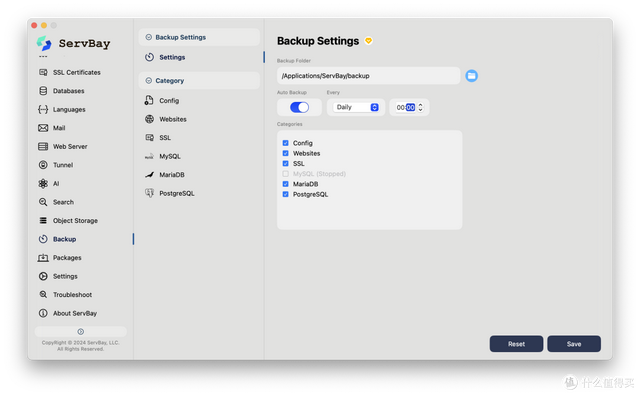Click the yellow badge beside Backup Settings title
This screenshot has width=640, height=396.
click(x=369, y=41)
